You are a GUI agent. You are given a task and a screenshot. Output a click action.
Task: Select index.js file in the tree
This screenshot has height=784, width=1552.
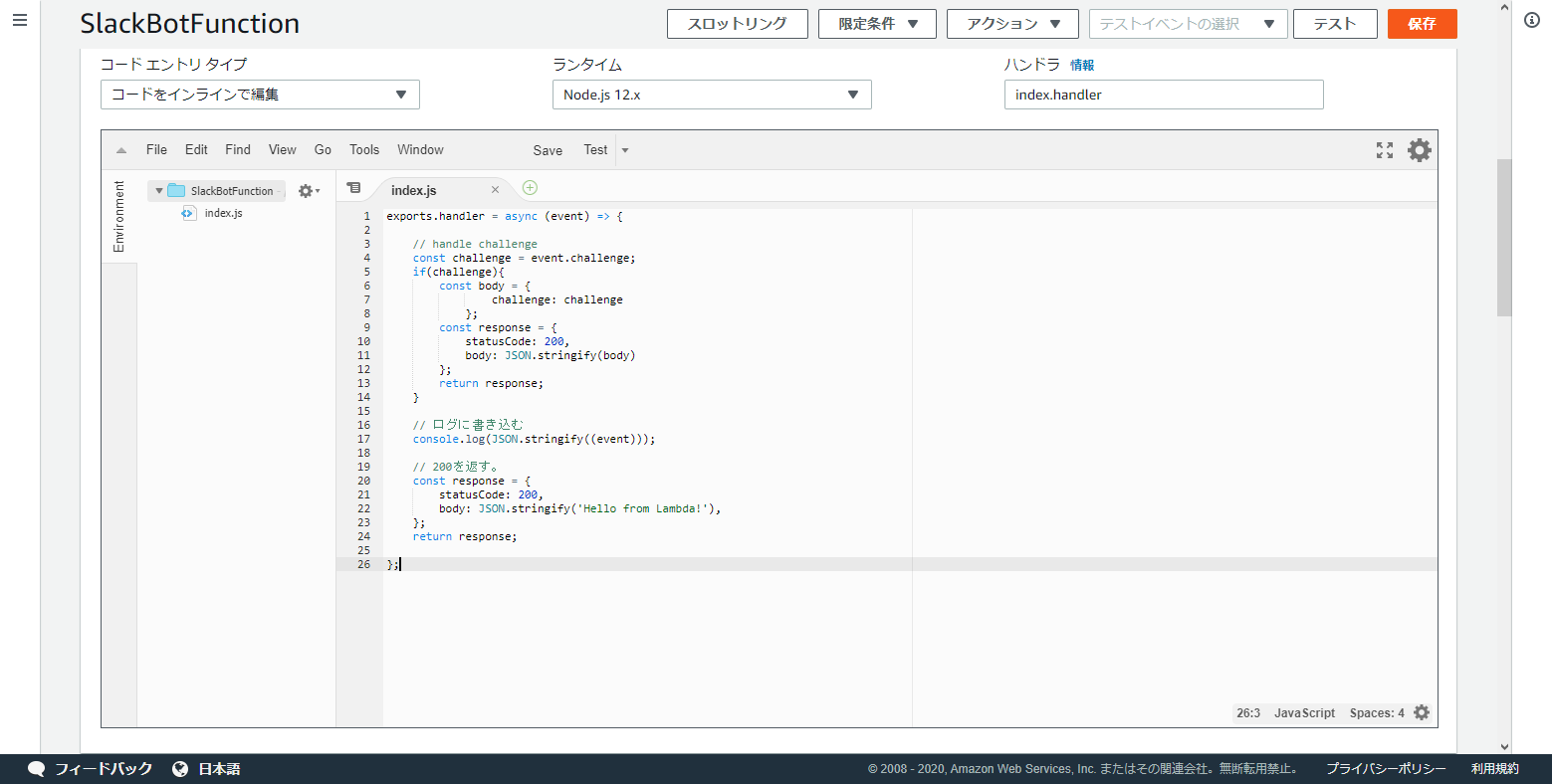[x=223, y=213]
